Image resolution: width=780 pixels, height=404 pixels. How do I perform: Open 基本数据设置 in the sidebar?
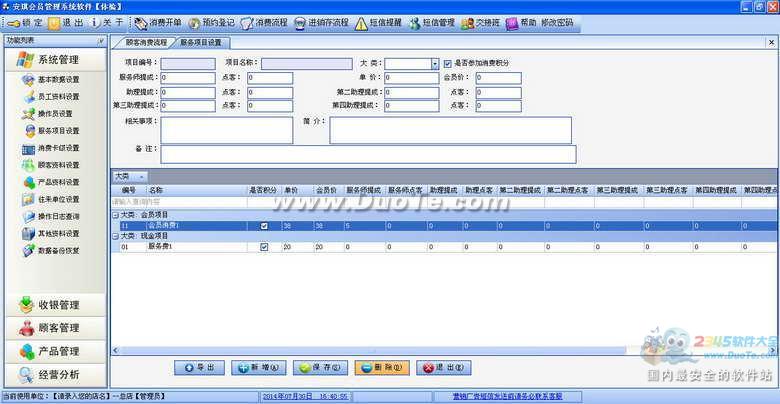[x=51, y=80]
